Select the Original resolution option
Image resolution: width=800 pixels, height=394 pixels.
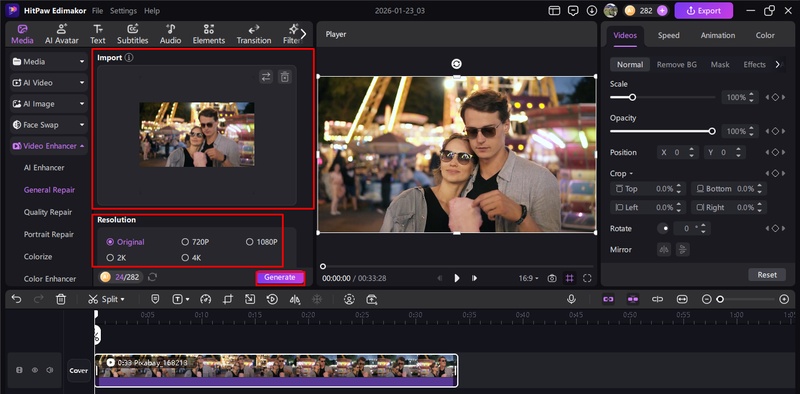126,242
